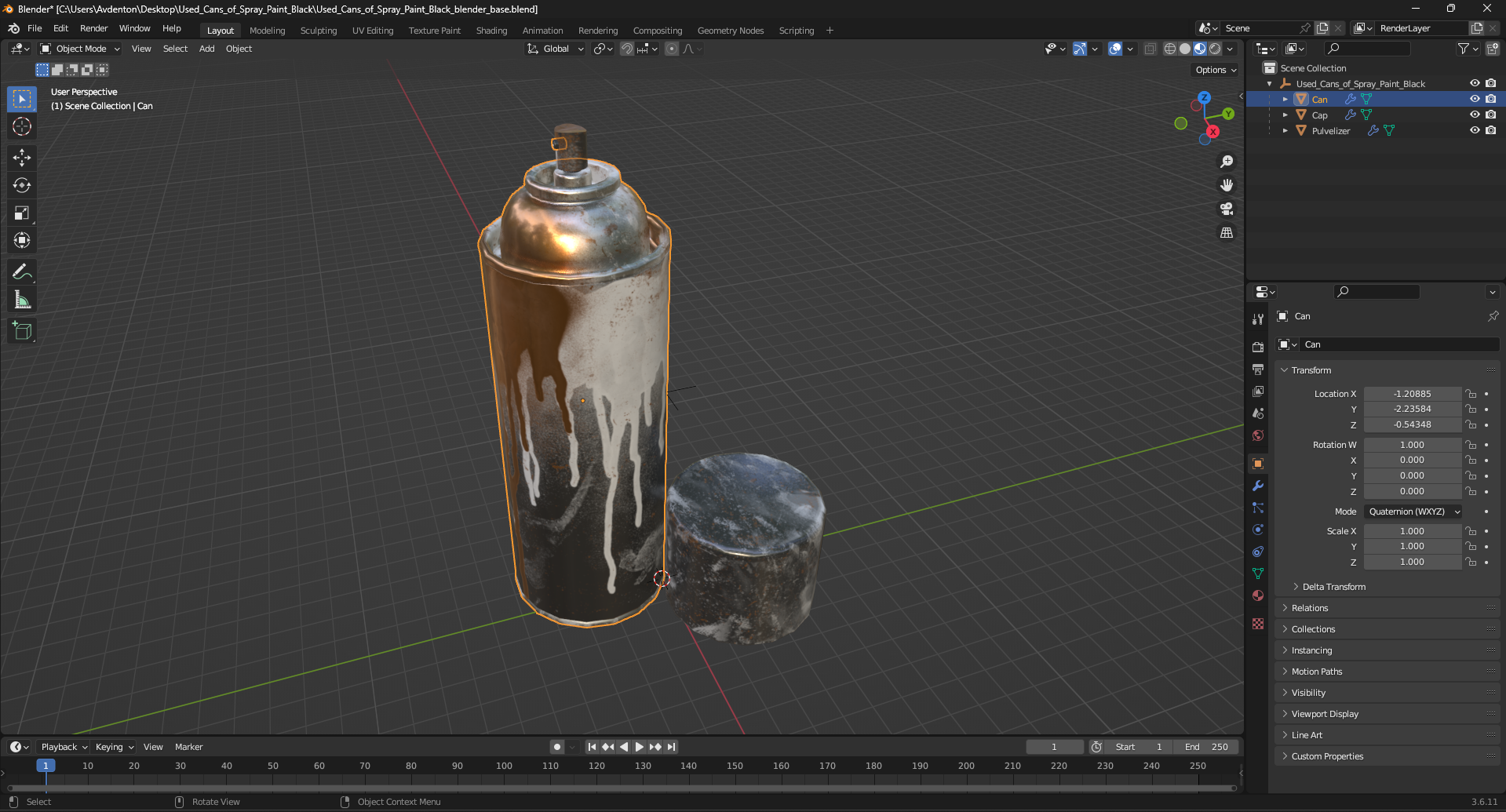
Task: Open the viewport Add menu
Action: click(206, 49)
